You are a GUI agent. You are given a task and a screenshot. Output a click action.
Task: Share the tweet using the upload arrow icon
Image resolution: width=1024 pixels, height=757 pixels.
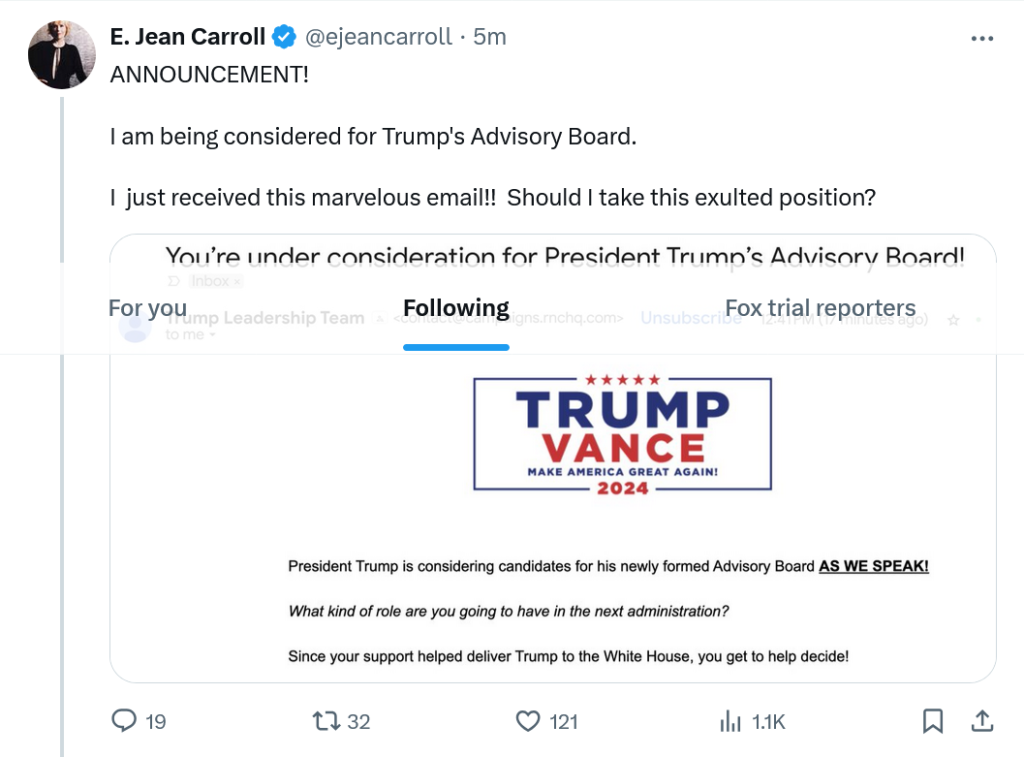pos(982,721)
